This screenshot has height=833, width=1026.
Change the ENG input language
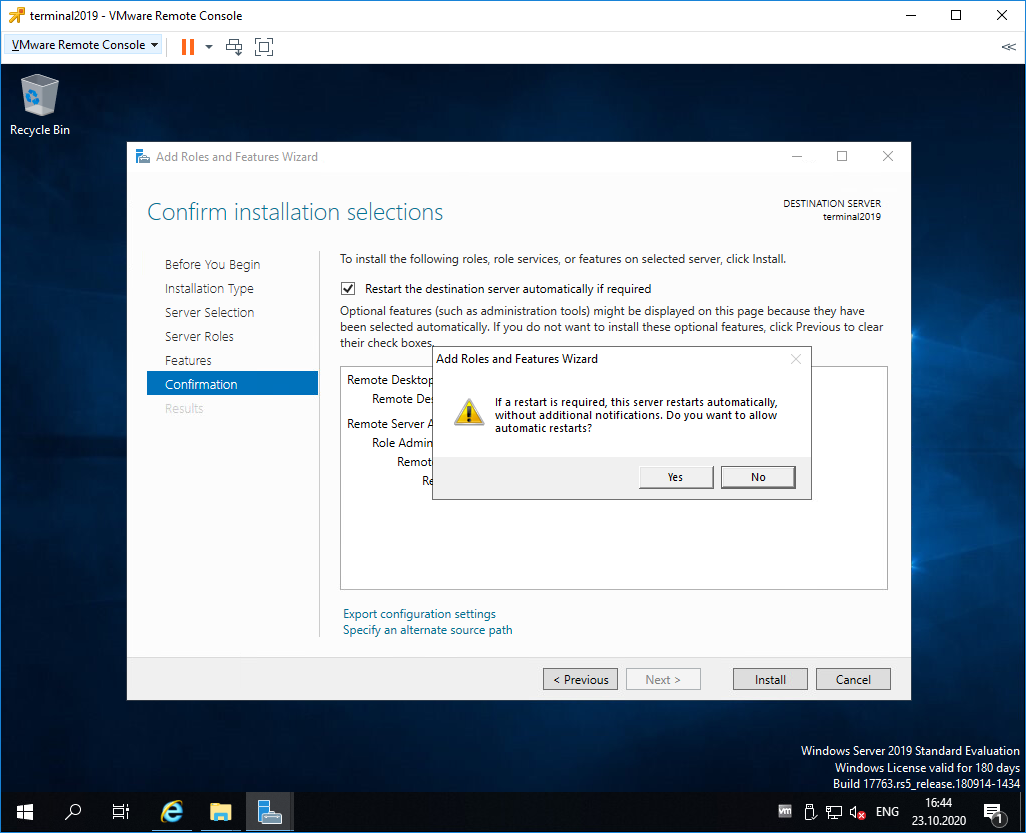(x=887, y=812)
